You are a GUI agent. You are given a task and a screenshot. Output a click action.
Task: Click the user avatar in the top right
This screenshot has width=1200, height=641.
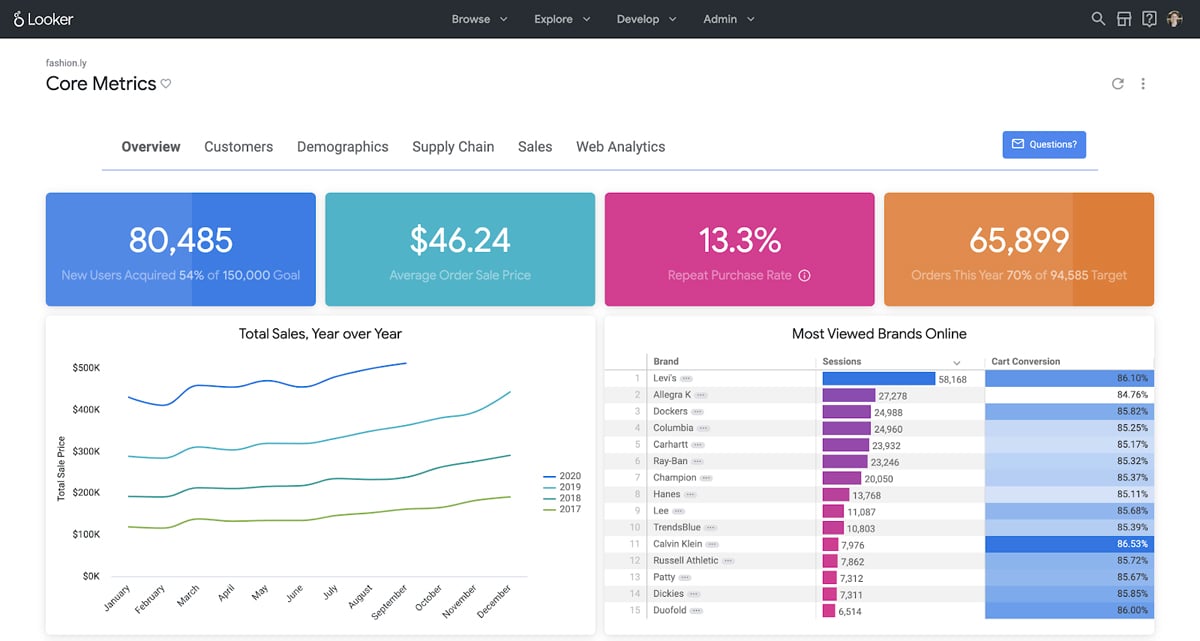(1174, 18)
